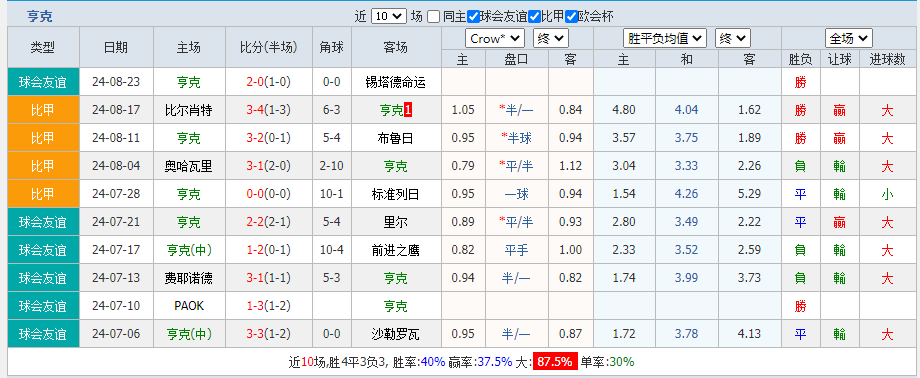Open score 3-3(1-2) for 沙勒罗瓦 match

[x=269, y=334]
